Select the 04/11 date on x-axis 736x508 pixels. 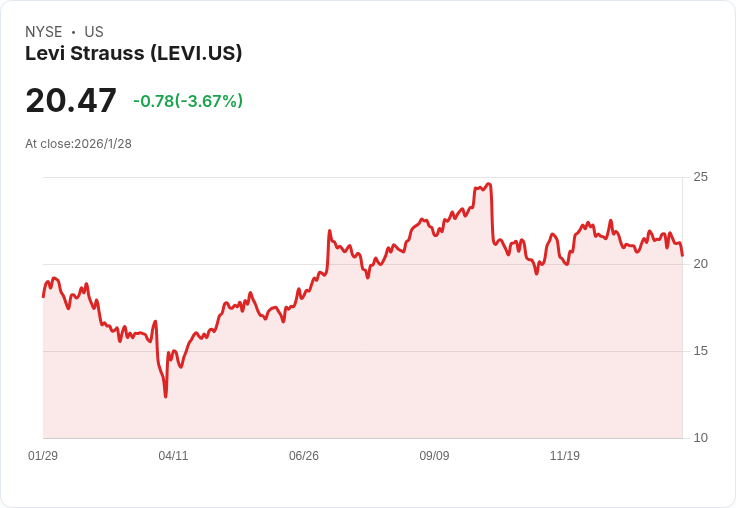pyautogui.click(x=173, y=456)
